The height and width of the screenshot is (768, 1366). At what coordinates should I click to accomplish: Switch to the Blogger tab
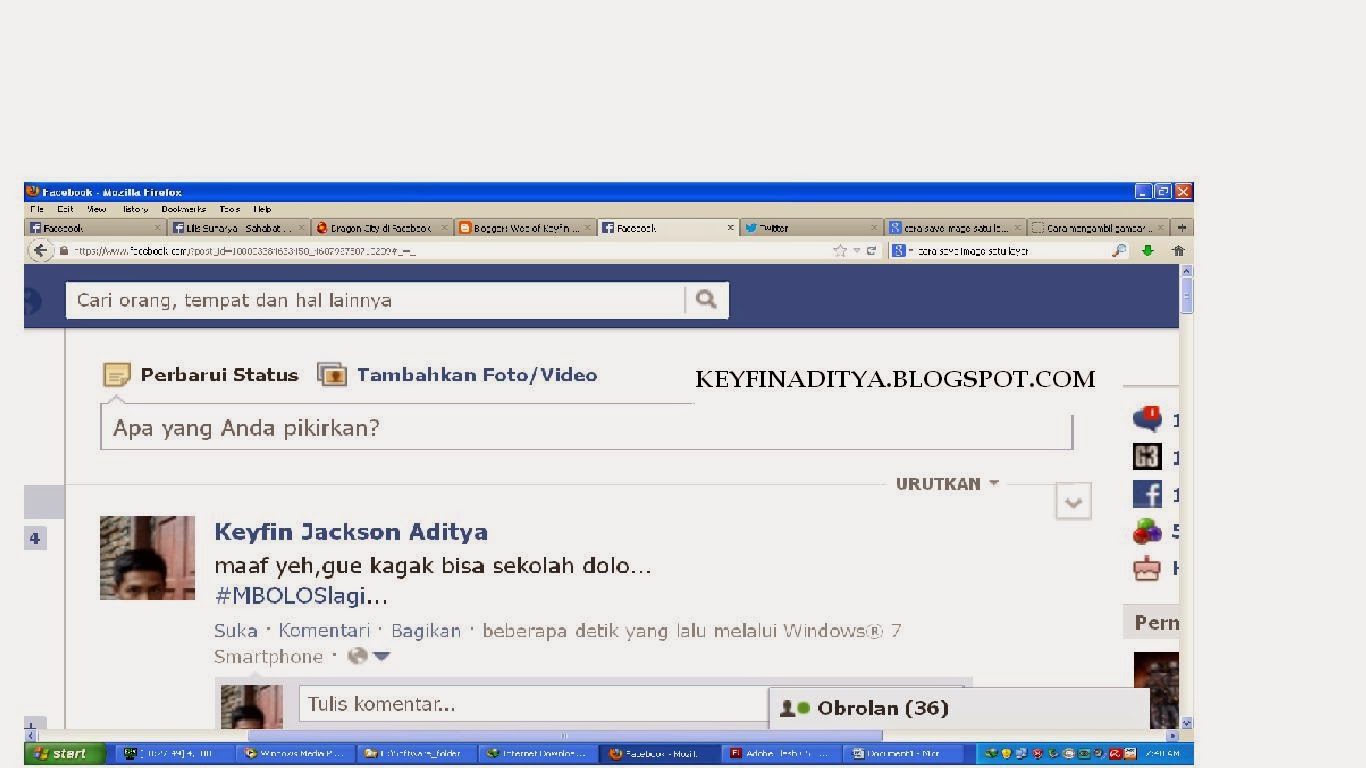point(525,228)
